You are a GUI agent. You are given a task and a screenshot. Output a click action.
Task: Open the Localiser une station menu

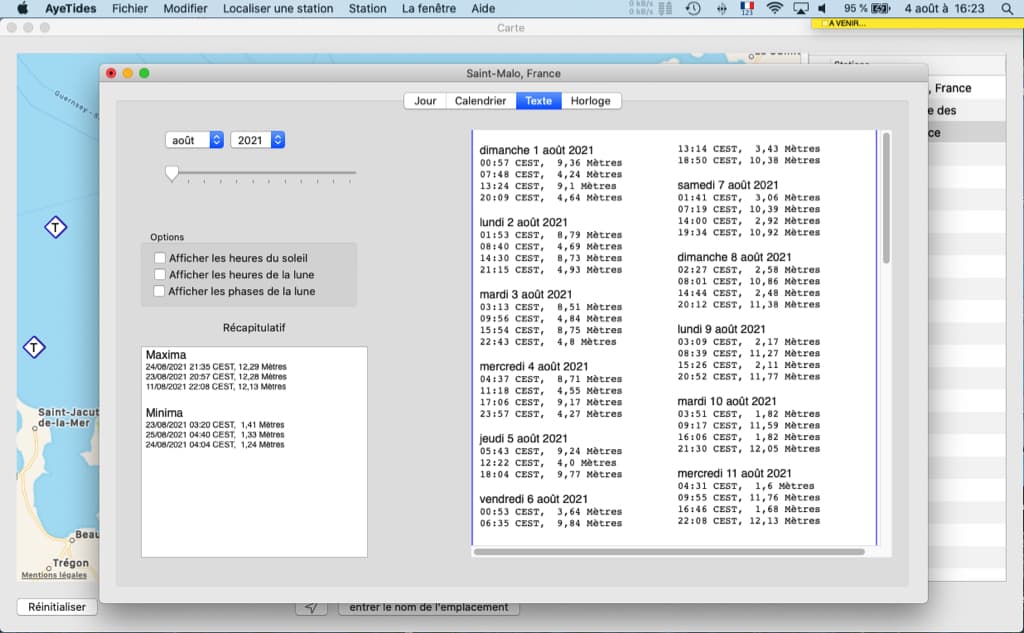(278, 8)
